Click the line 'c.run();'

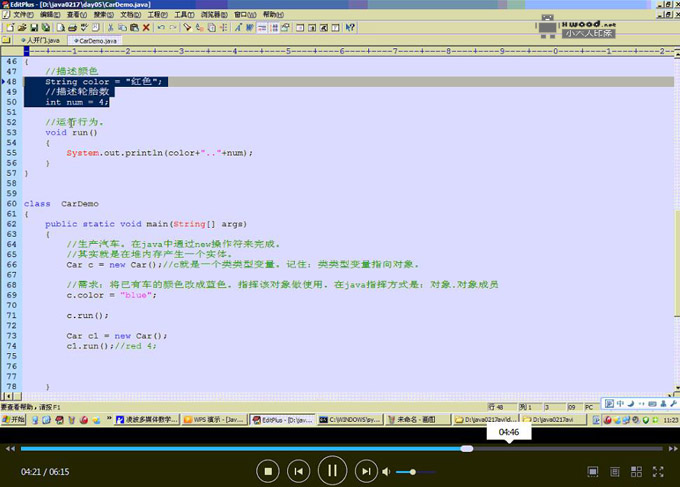pyautogui.click(x=88, y=316)
